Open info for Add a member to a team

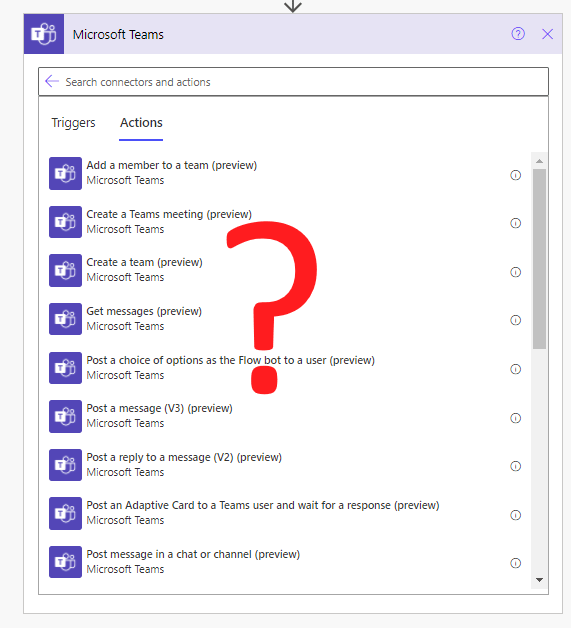click(x=515, y=175)
